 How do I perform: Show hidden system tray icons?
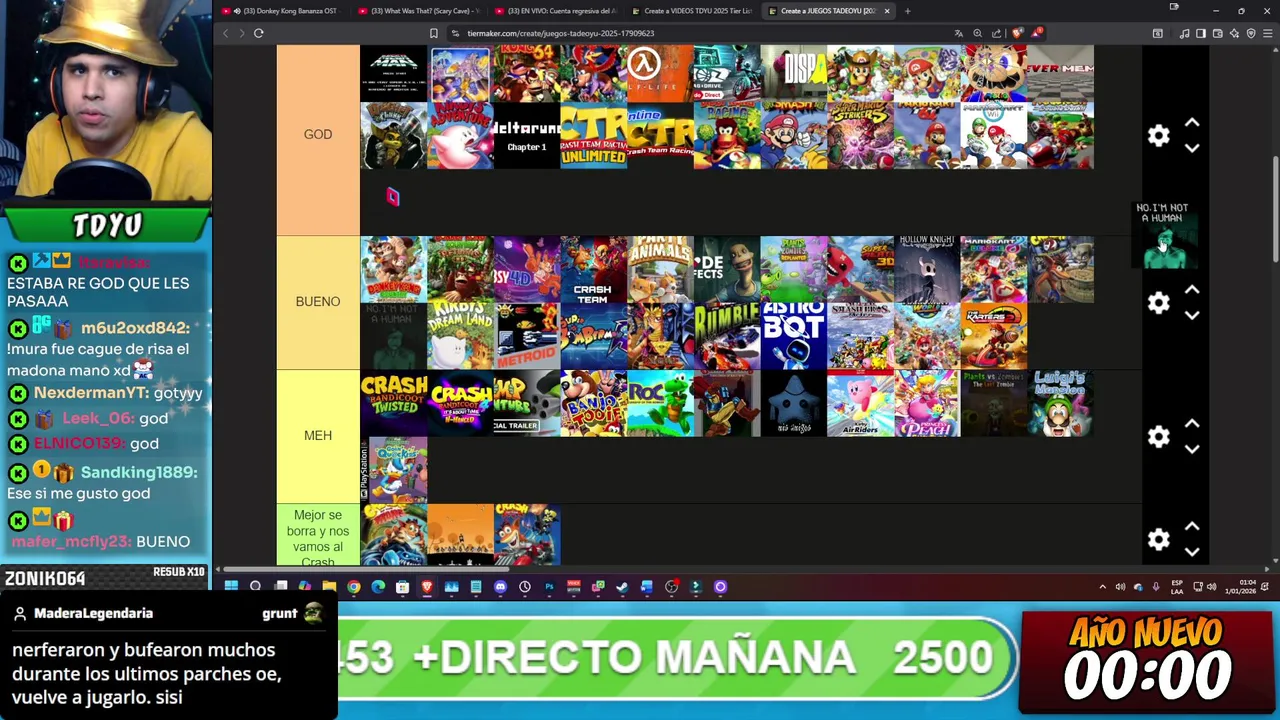[x=1102, y=587]
